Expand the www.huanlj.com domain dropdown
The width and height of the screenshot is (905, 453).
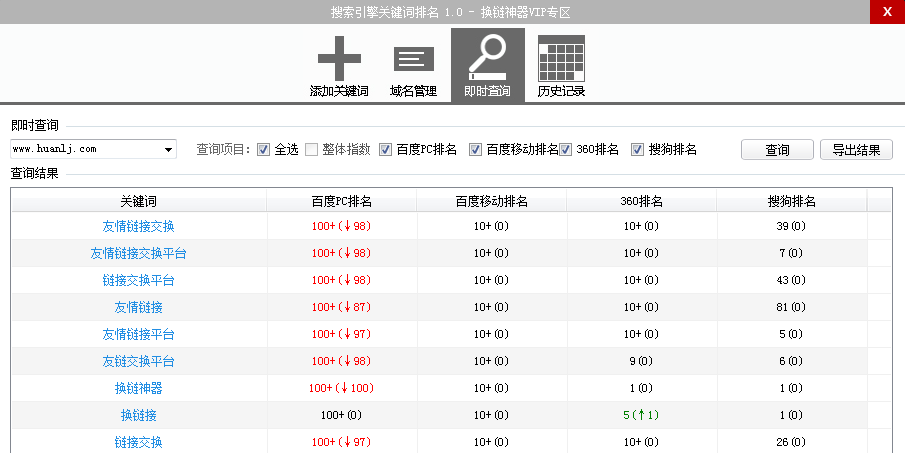tap(168, 149)
